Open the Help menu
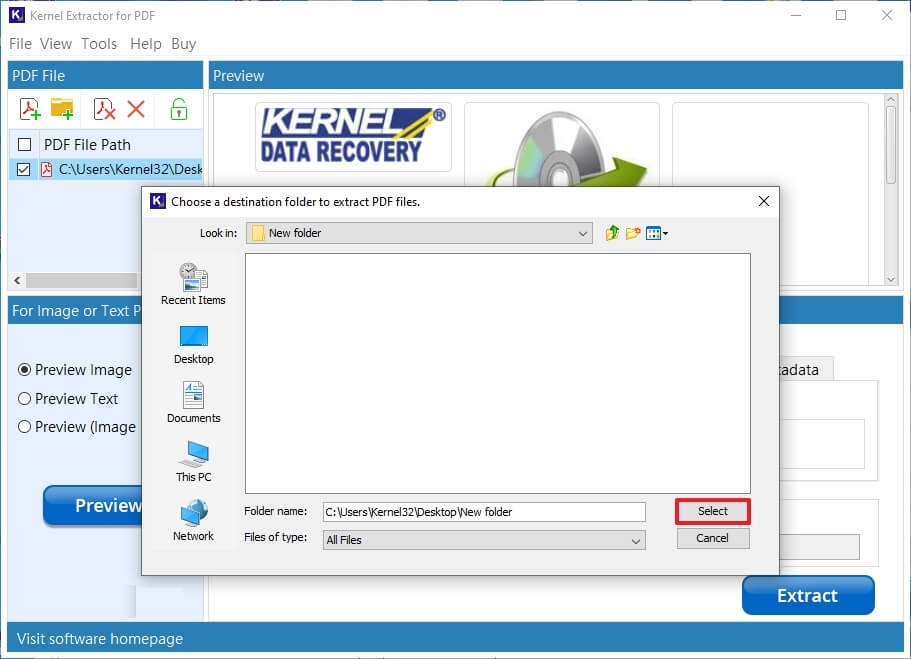The width and height of the screenshot is (911, 659). tap(145, 44)
